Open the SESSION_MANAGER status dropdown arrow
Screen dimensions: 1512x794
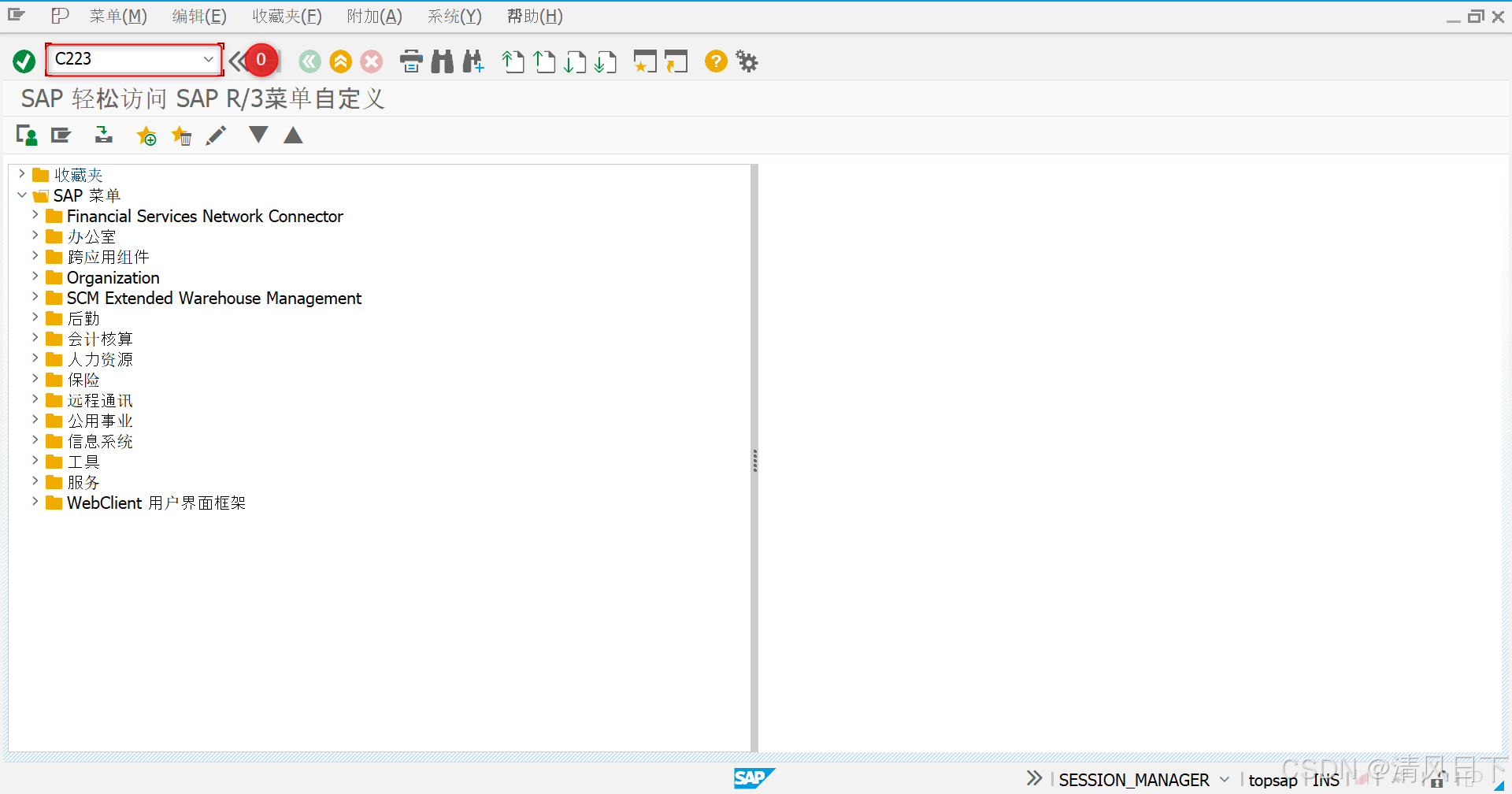pos(1224,780)
